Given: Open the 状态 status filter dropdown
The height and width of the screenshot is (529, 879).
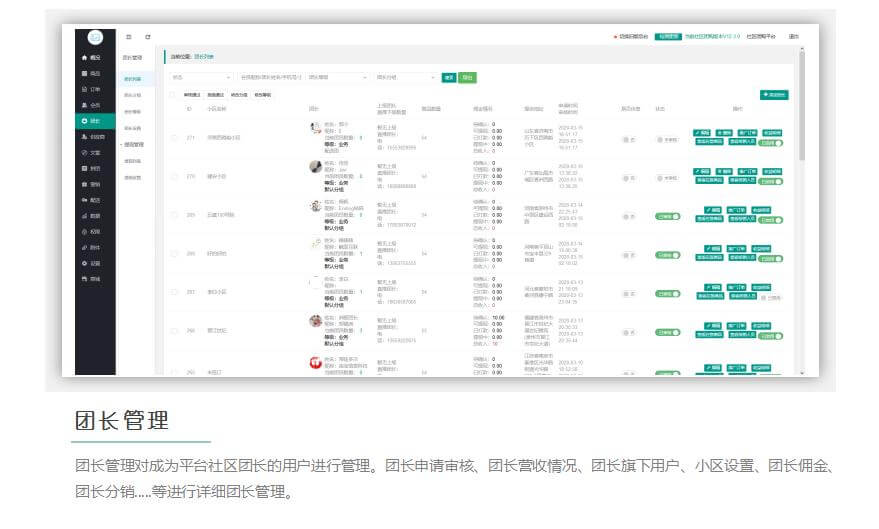Looking at the screenshot, I should 200,76.
